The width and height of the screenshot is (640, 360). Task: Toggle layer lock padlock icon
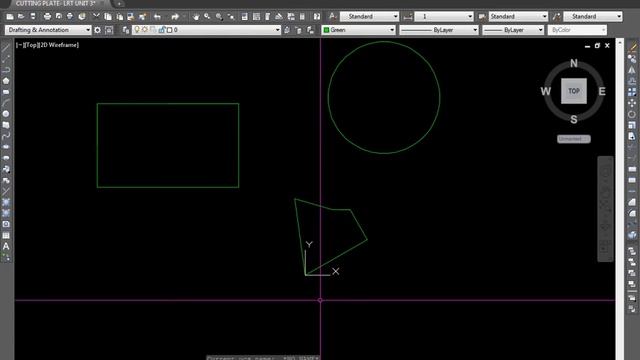(162, 30)
